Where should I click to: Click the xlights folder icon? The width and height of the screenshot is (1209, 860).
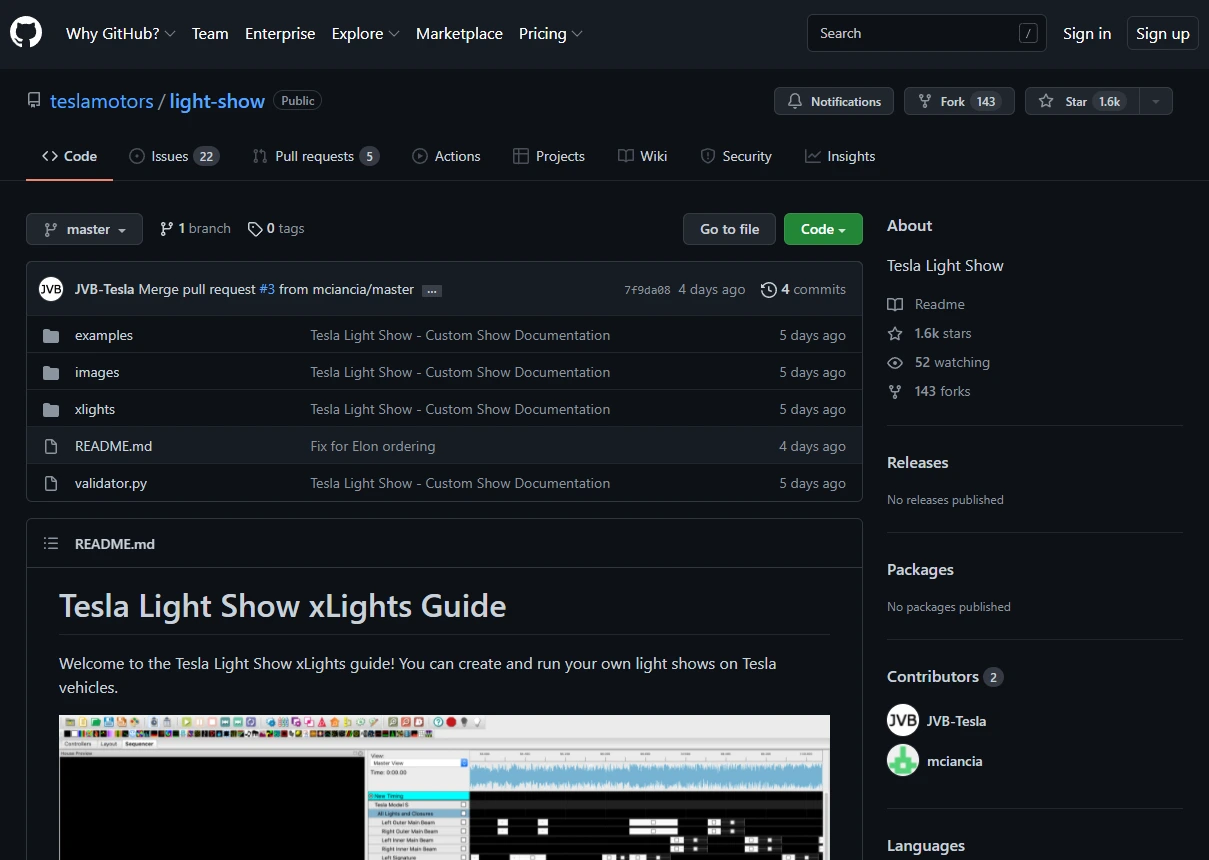click(51, 410)
